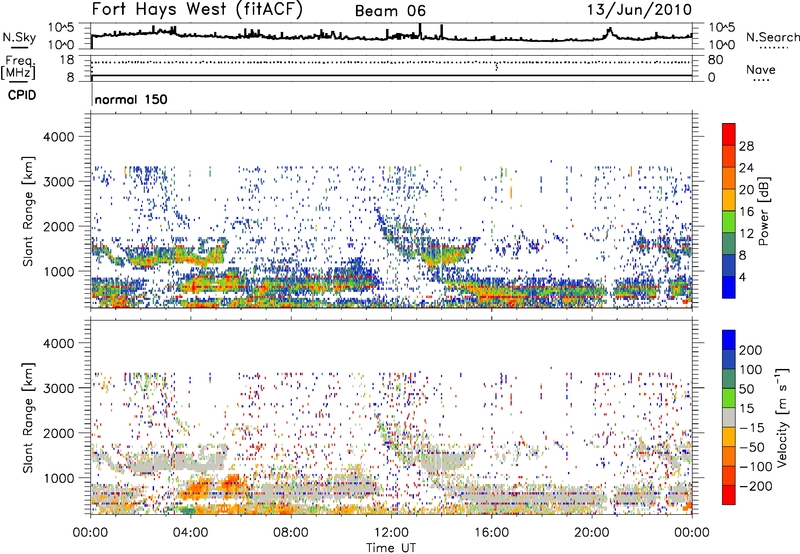This screenshot has height=554, width=800.
Task: Click the right '10^0' noise scale label
Action: tap(722, 45)
